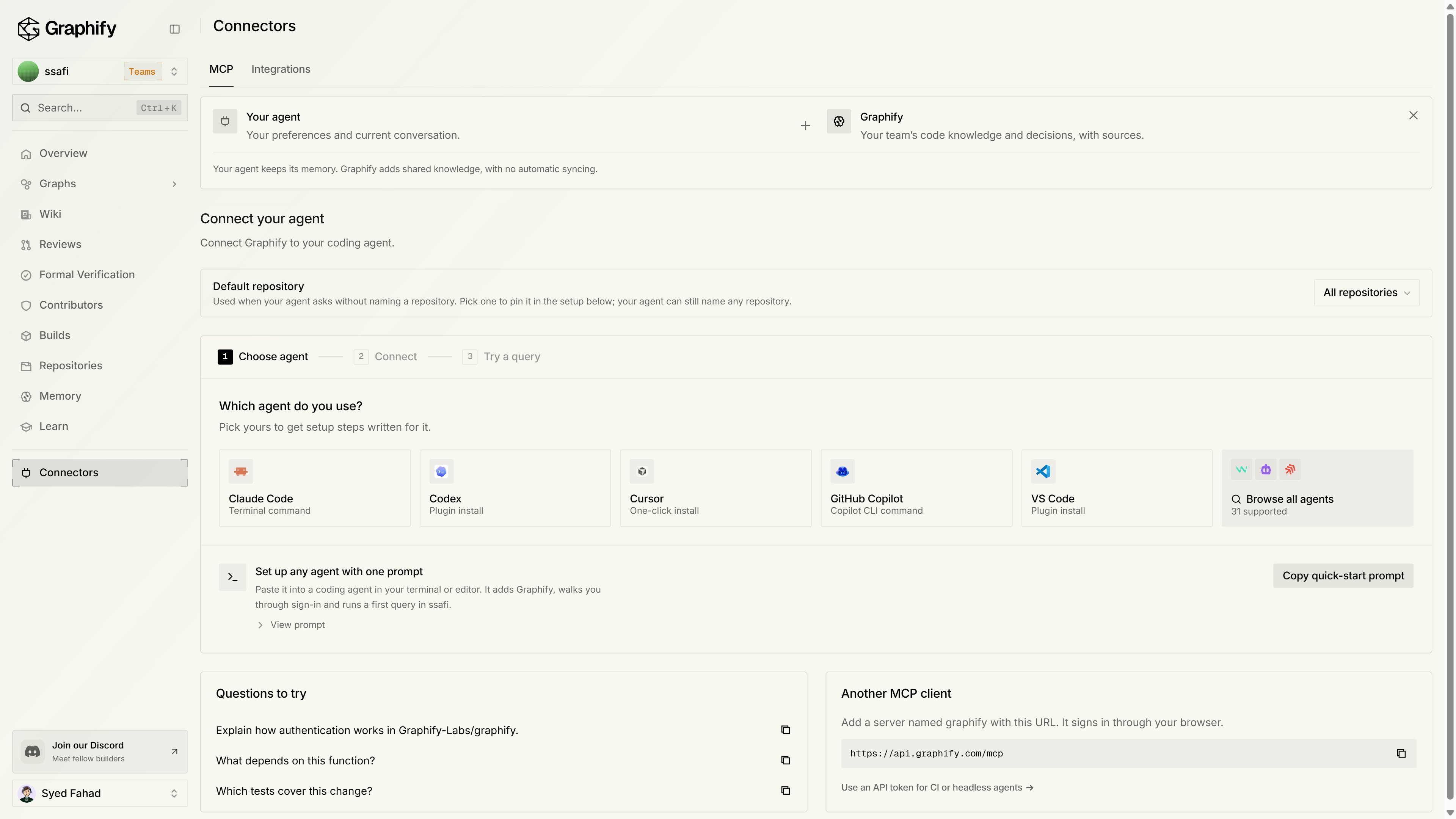This screenshot has width=1456, height=819.
Task: Focus the sidebar Search field
Action: click(x=100, y=108)
